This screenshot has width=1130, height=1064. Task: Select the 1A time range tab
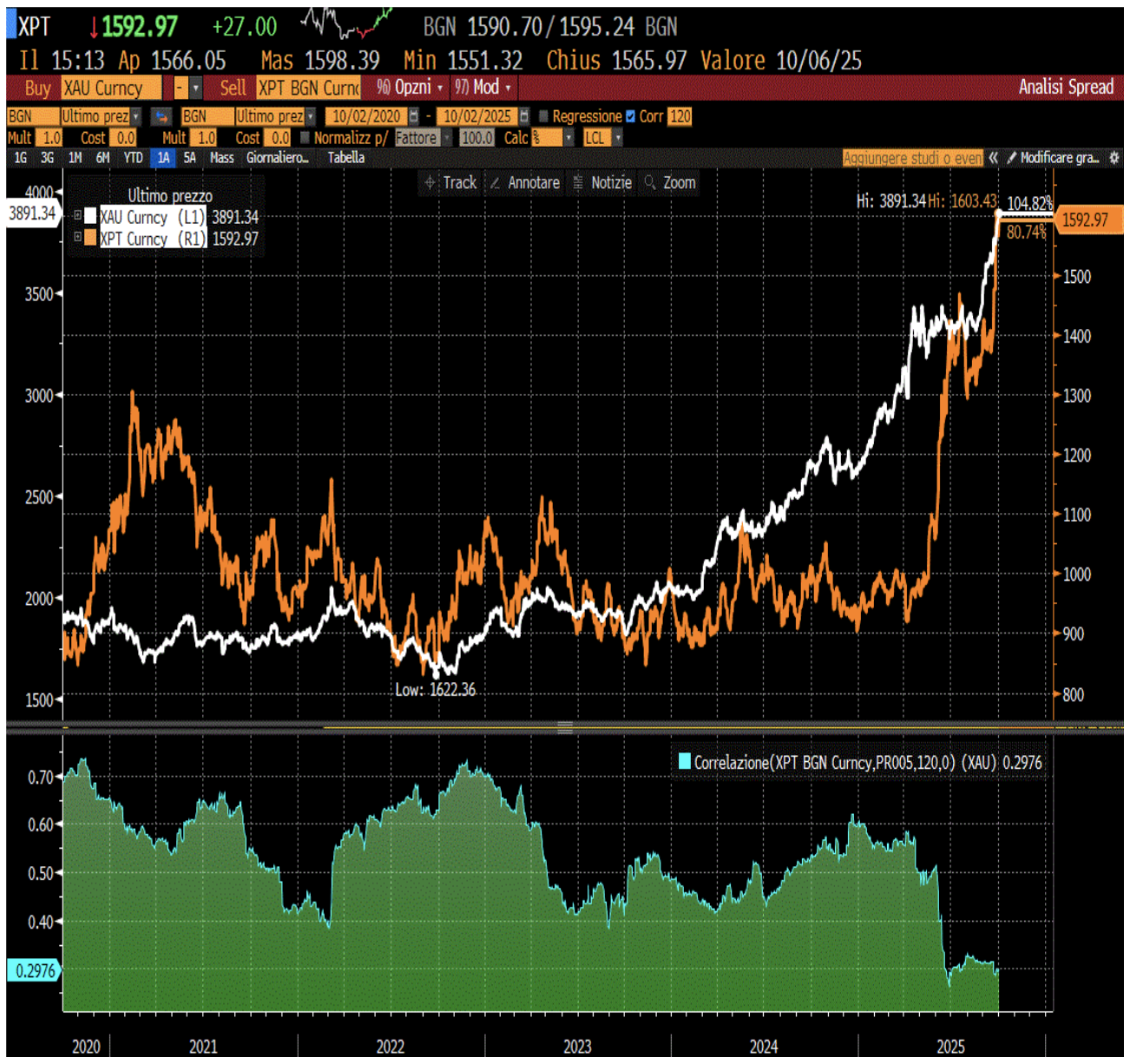tap(163, 158)
